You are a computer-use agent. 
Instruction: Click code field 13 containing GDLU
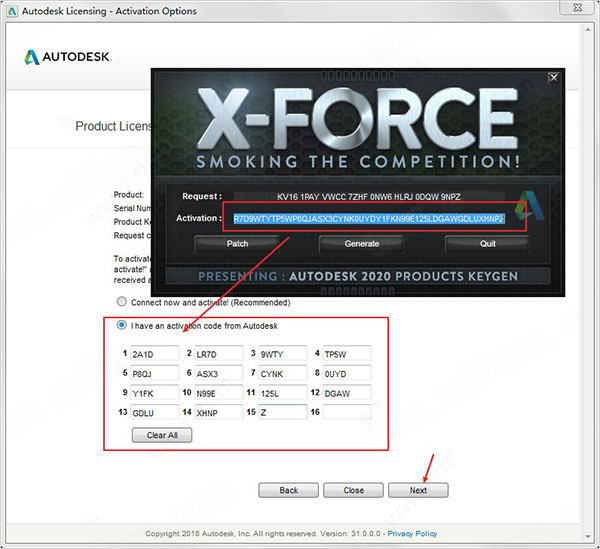tap(154, 412)
